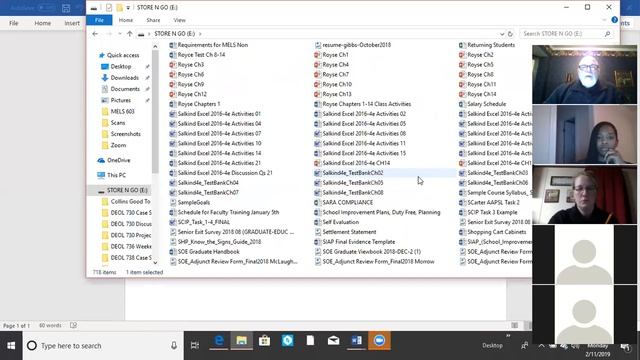Viewport: 640px width, 360px height.
Task: Select the file Settlement Statement
Action: pyautogui.click(x=349, y=232)
